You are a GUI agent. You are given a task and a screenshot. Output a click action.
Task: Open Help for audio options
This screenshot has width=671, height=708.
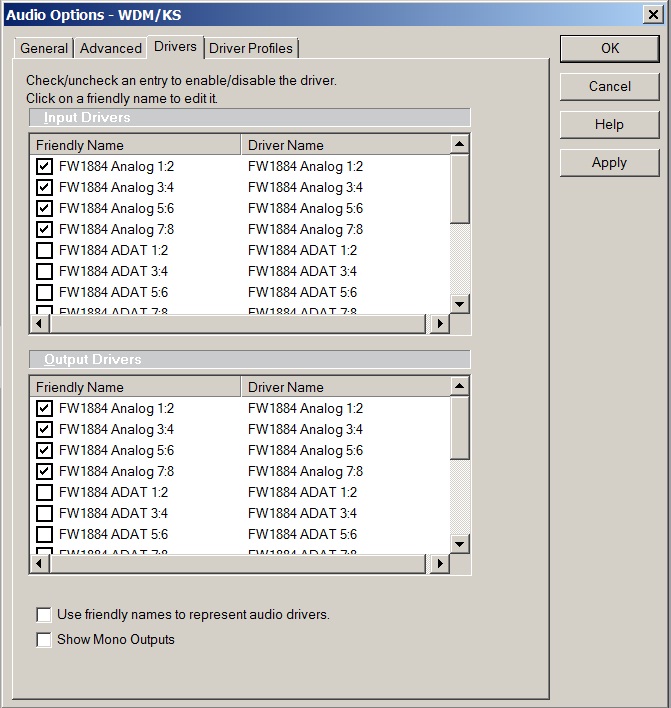click(610, 124)
